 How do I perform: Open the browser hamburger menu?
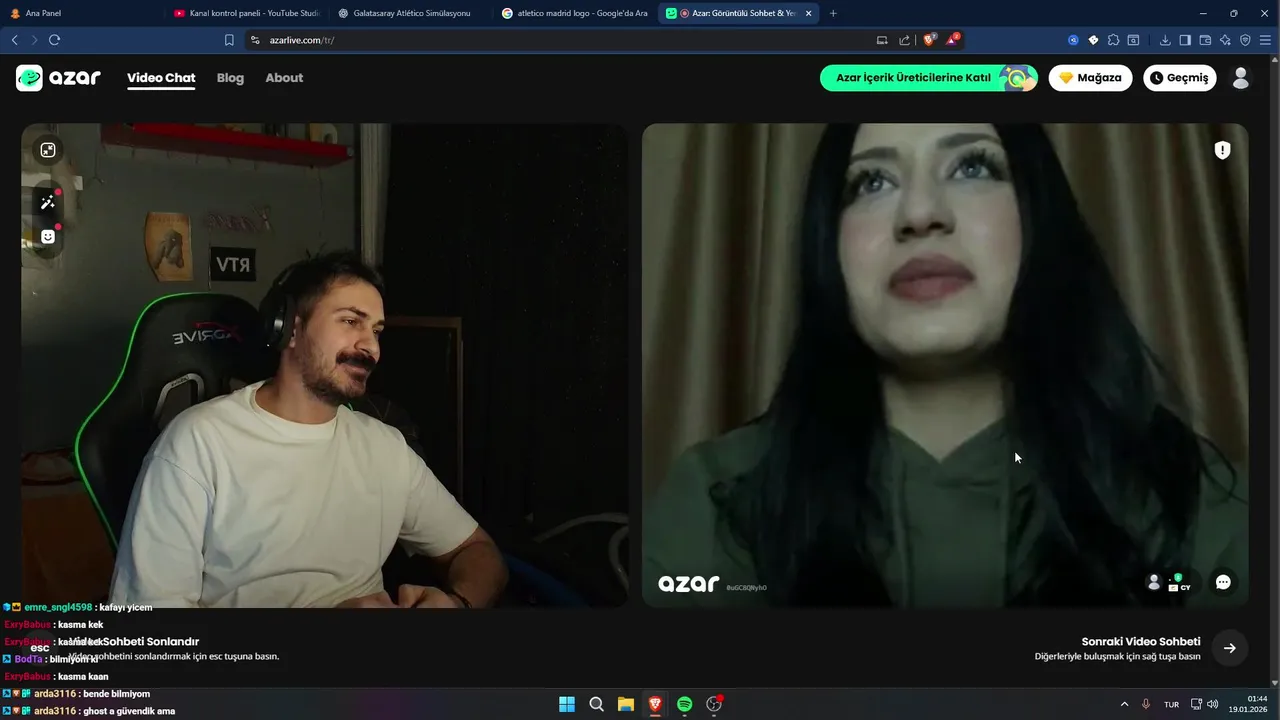pyautogui.click(x=1265, y=40)
